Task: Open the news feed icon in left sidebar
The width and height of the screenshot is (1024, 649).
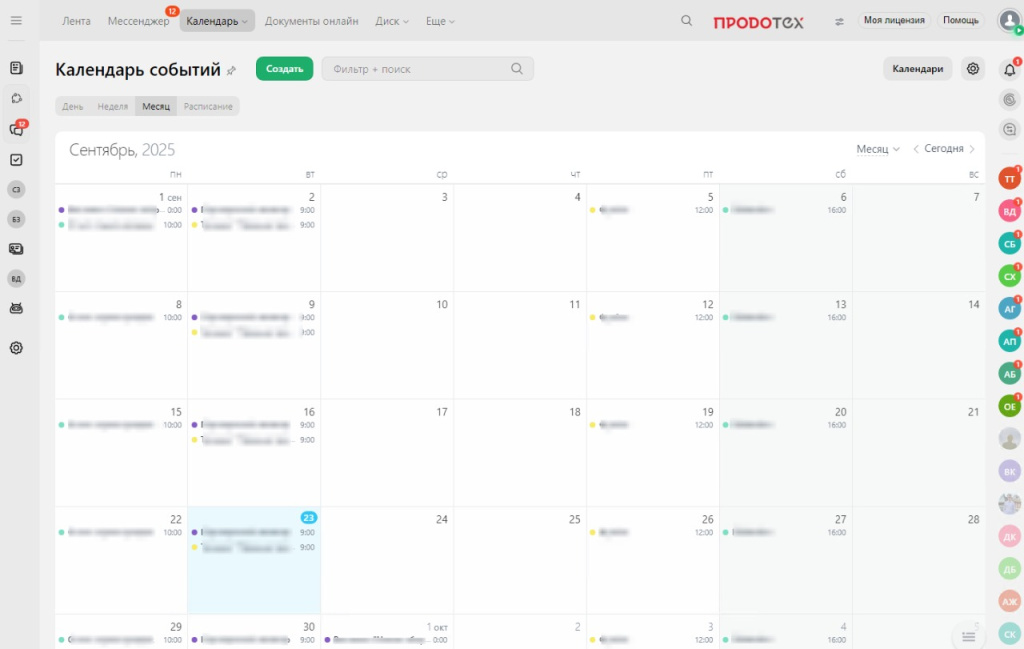Action: pos(16,68)
